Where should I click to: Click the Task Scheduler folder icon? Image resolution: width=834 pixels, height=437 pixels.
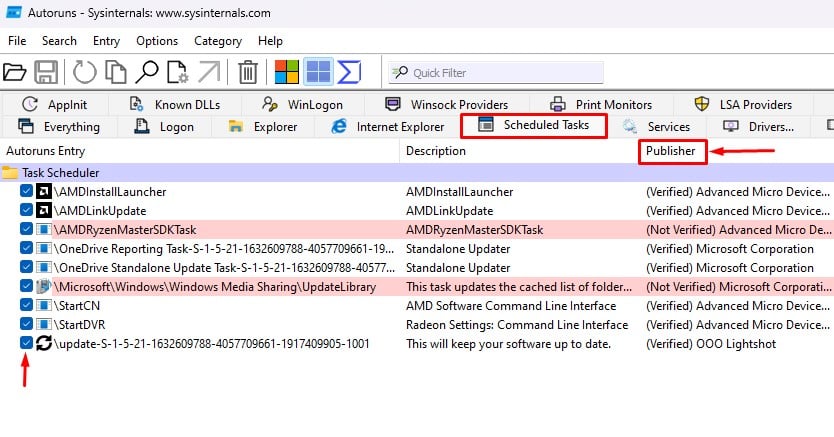[10, 173]
